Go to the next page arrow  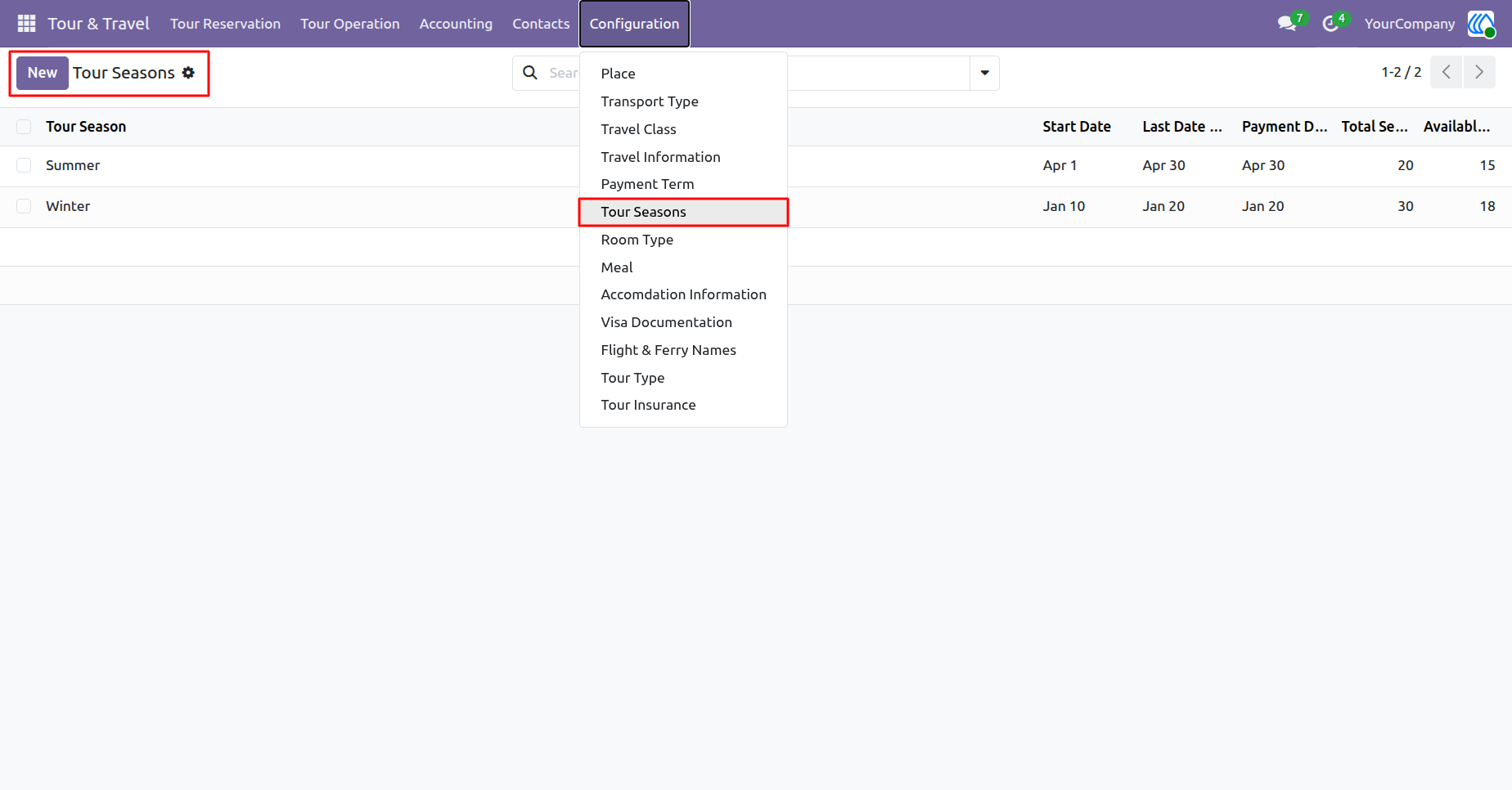(x=1479, y=72)
